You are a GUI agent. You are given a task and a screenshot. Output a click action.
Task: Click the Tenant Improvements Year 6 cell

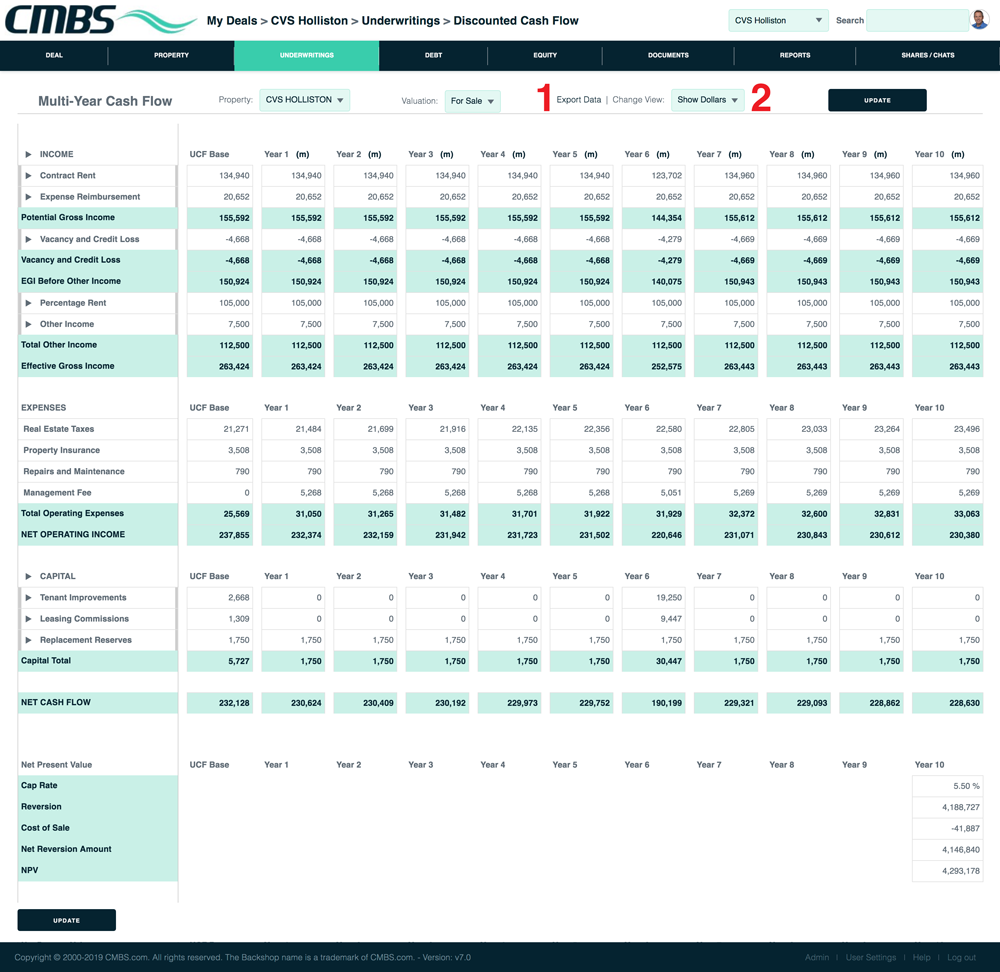653,598
